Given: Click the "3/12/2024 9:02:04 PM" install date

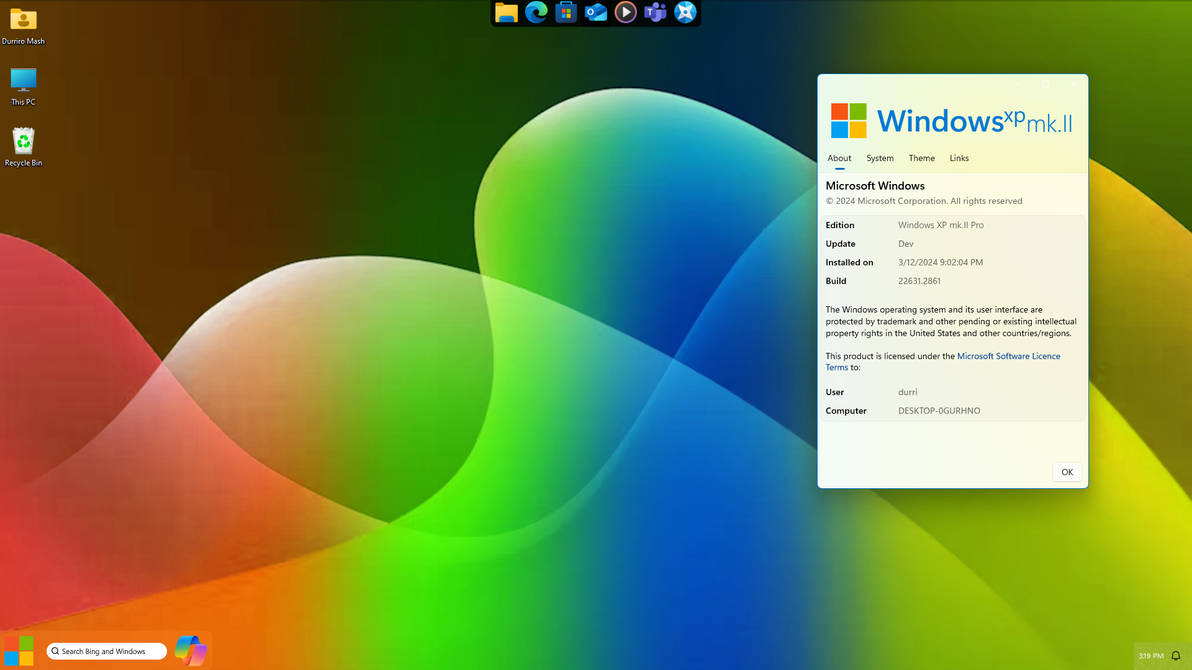Looking at the screenshot, I should point(940,262).
